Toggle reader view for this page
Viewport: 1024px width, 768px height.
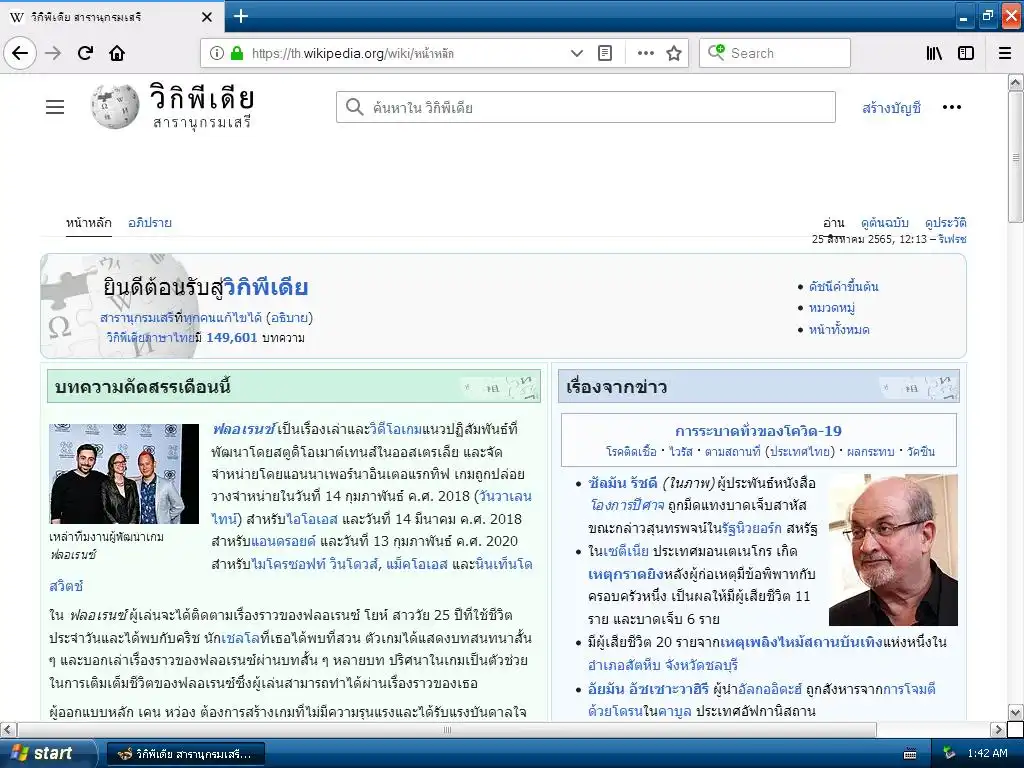(x=605, y=53)
